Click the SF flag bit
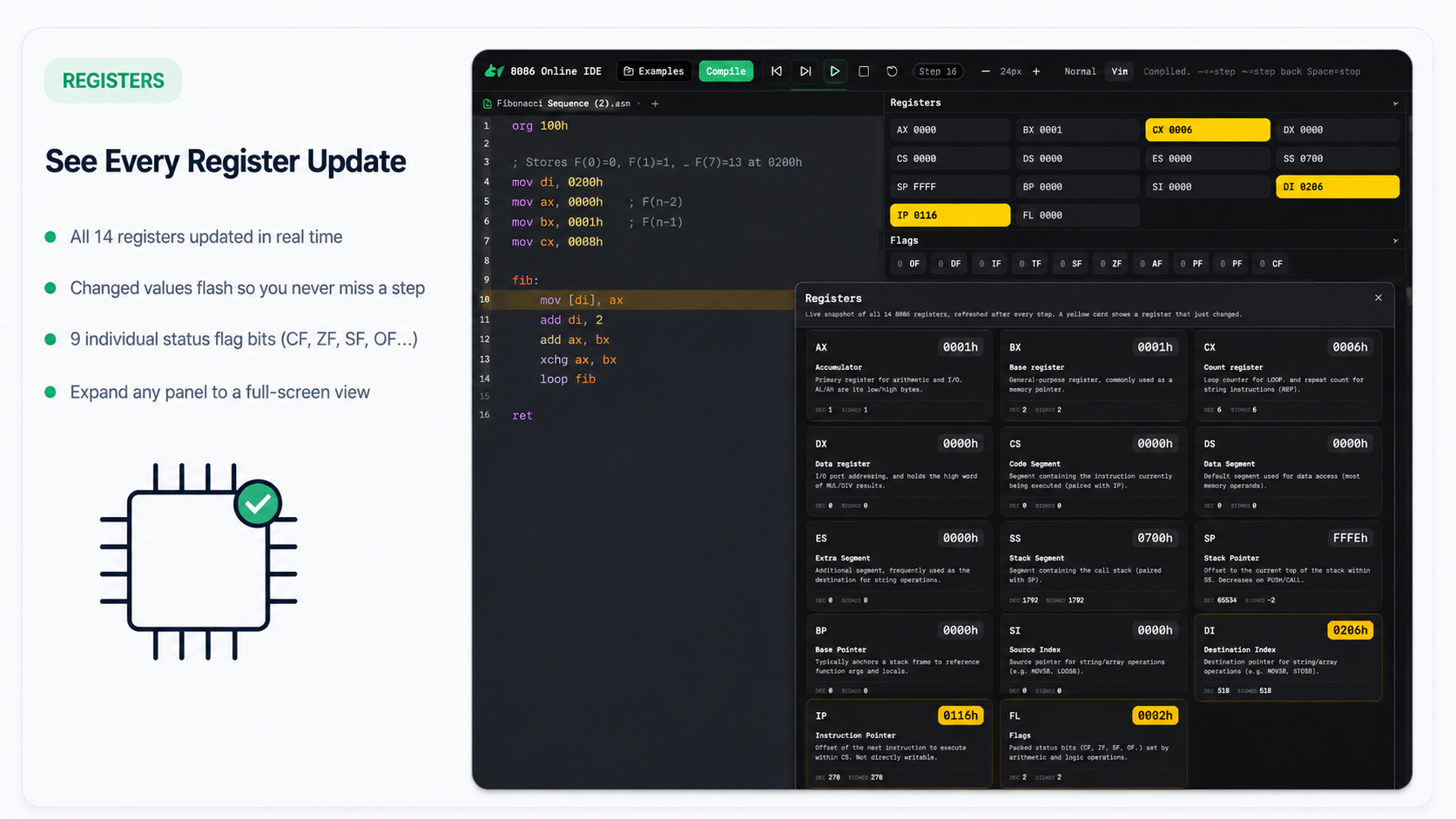 pyautogui.click(x=1070, y=264)
